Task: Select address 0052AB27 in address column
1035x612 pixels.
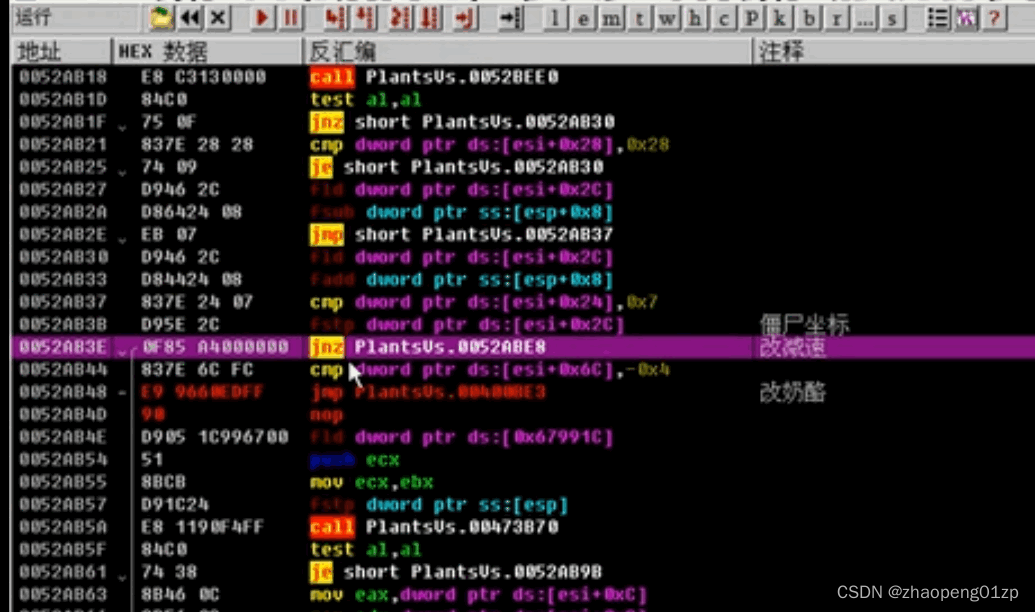Action: [x=63, y=189]
